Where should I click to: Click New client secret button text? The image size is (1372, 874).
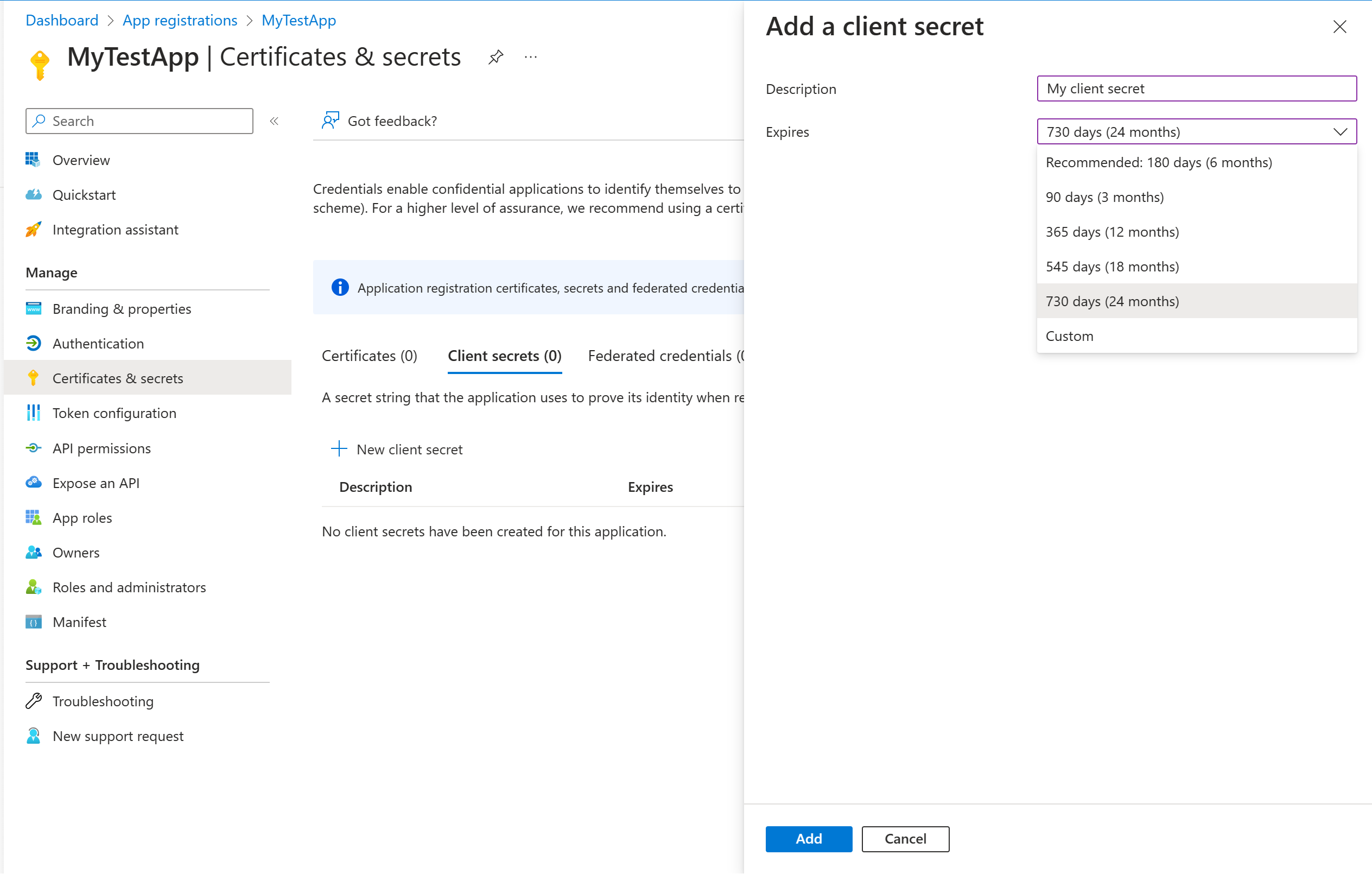click(x=409, y=449)
